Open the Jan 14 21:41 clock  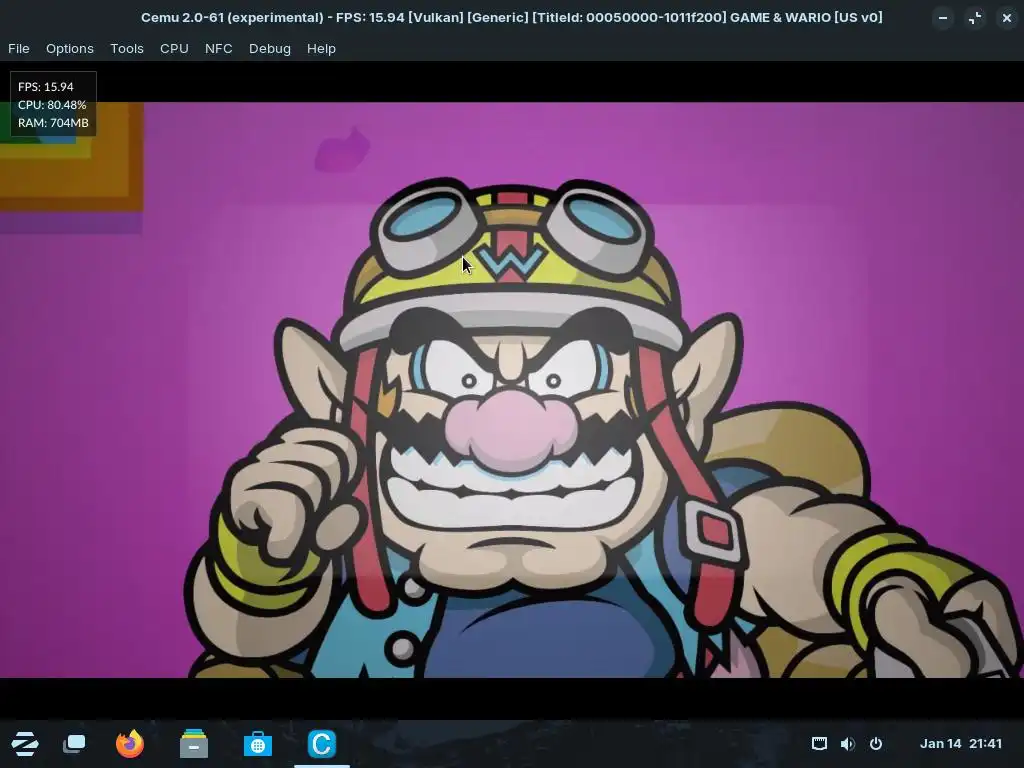(x=961, y=743)
